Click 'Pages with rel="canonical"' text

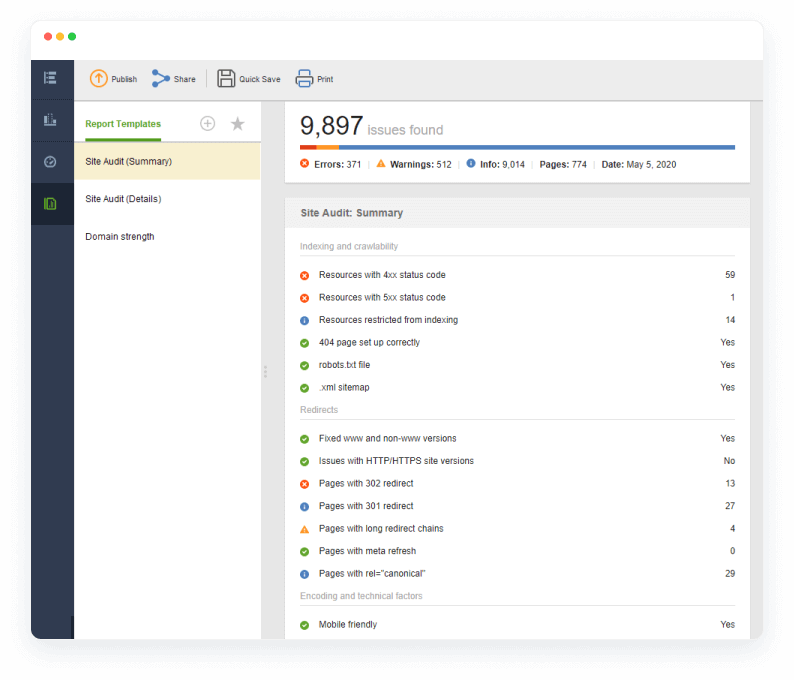pos(372,574)
